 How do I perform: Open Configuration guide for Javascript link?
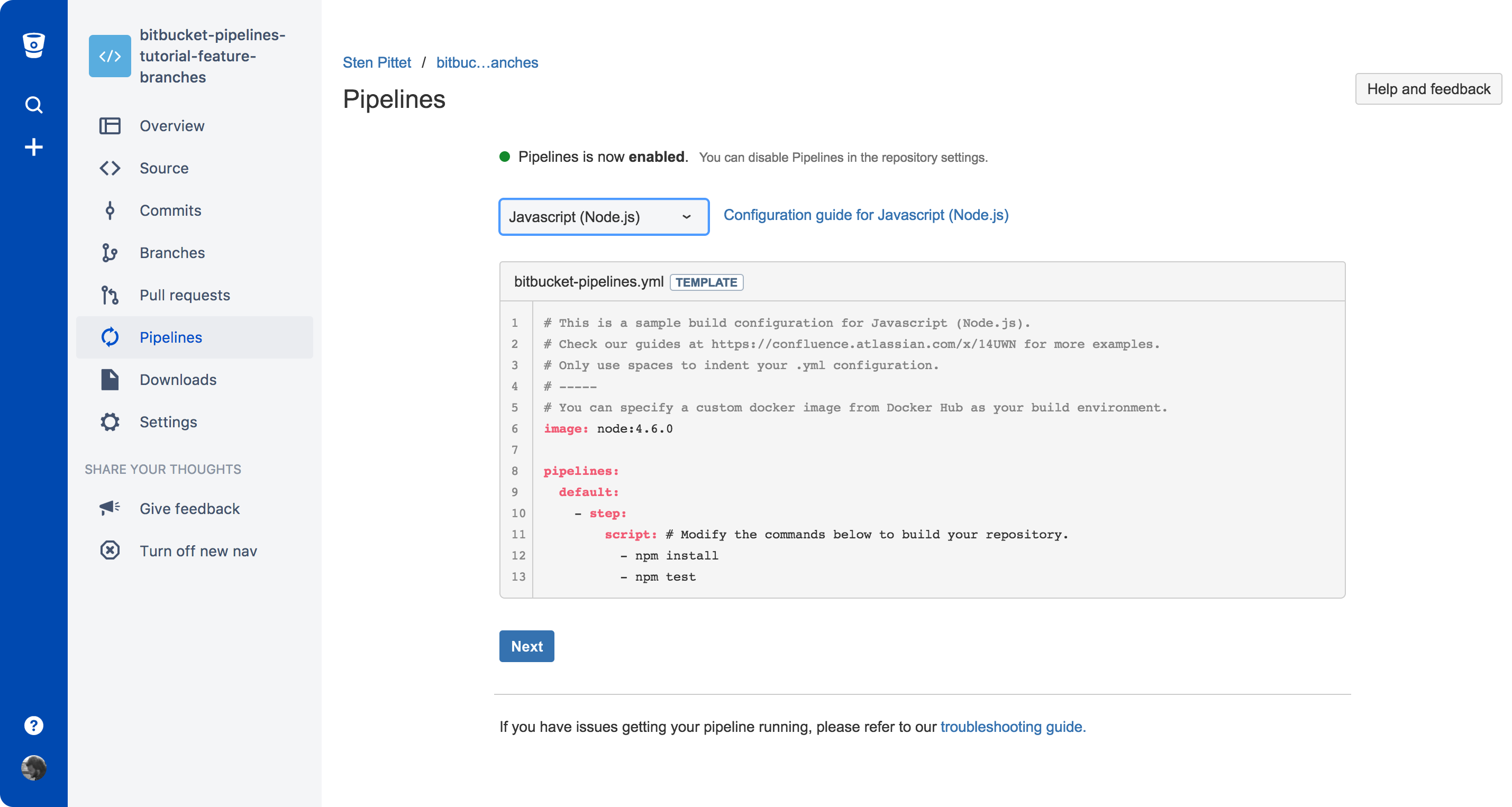click(x=865, y=215)
